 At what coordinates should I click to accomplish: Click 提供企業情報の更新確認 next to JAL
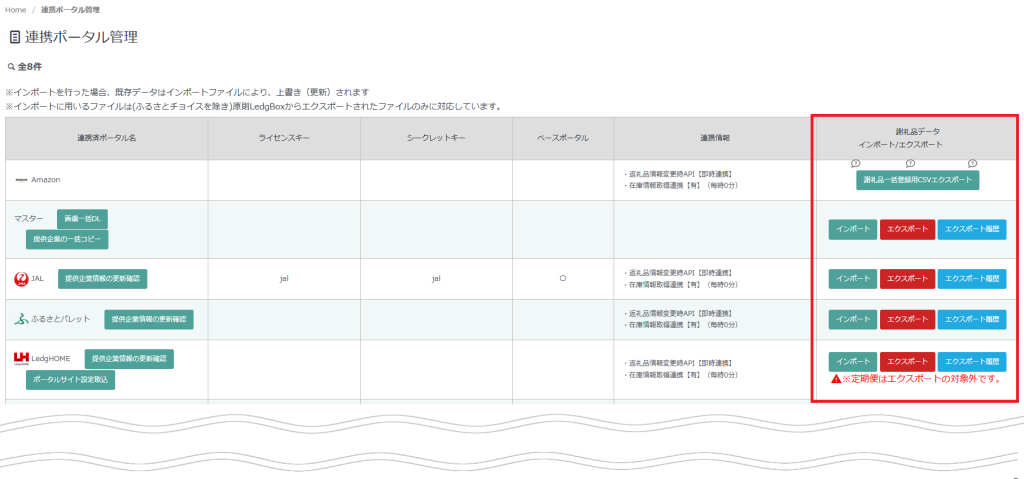103,278
